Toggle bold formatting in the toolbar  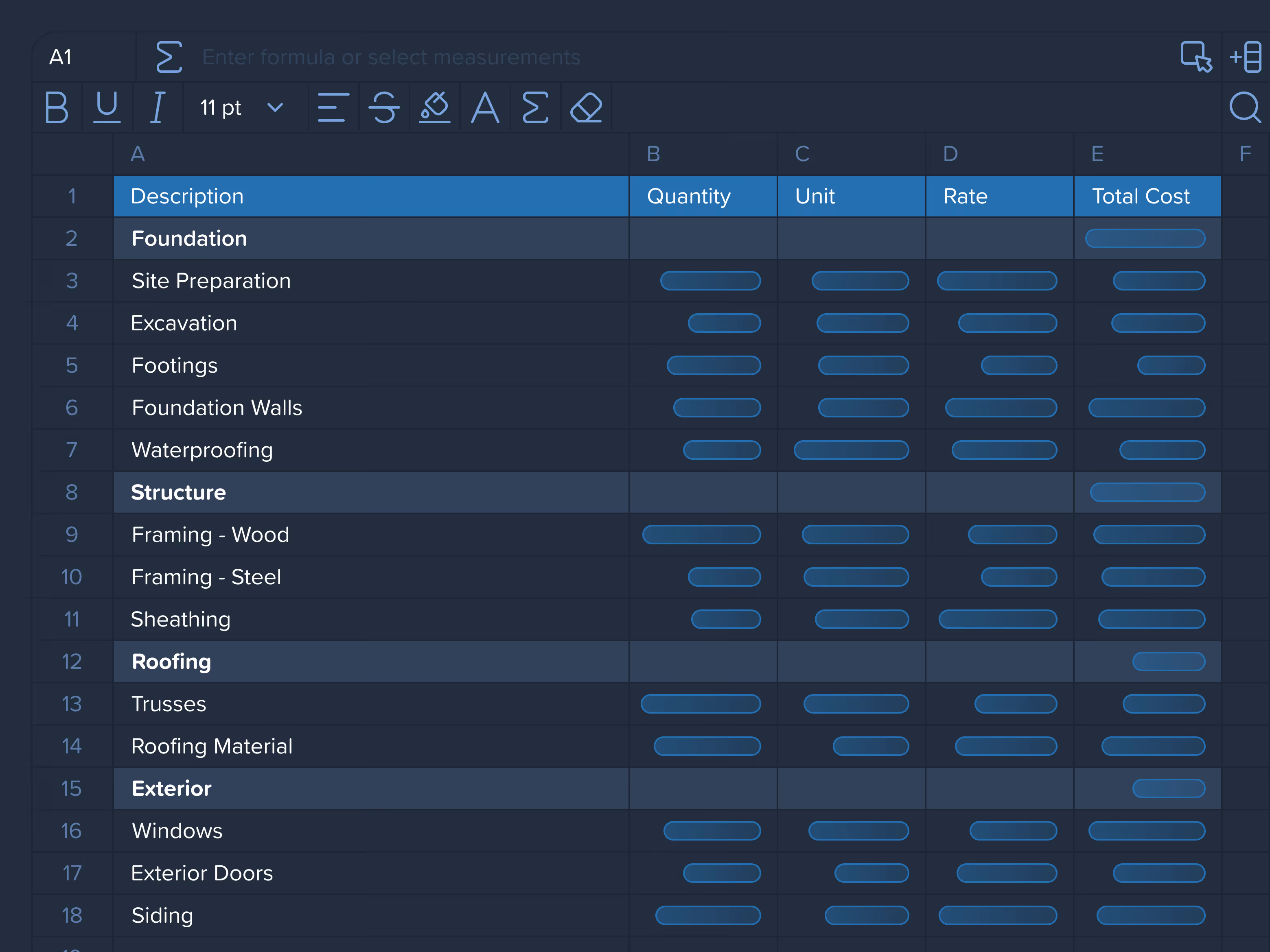pyautogui.click(x=57, y=107)
